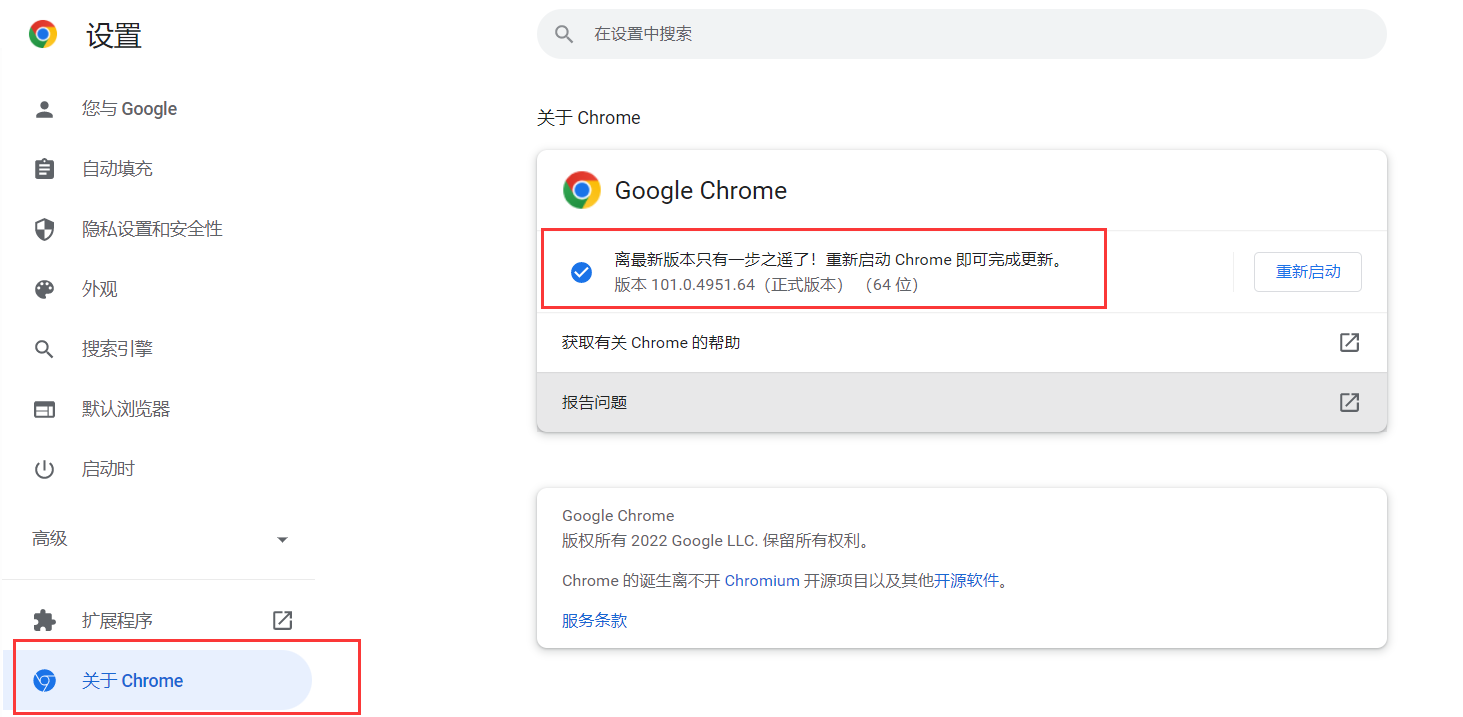Click the 重新启动 button to restart Chrome
The image size is (1463, 717).
pos(1307,271)
